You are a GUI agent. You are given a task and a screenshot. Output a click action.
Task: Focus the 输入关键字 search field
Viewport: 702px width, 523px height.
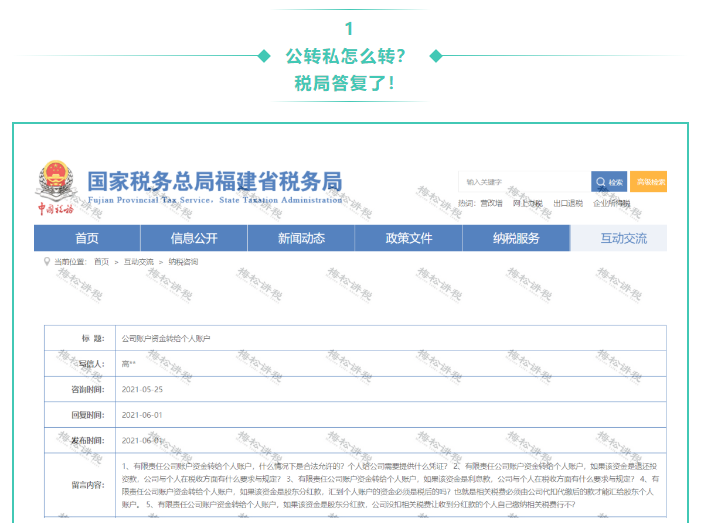tap(523, 182)
